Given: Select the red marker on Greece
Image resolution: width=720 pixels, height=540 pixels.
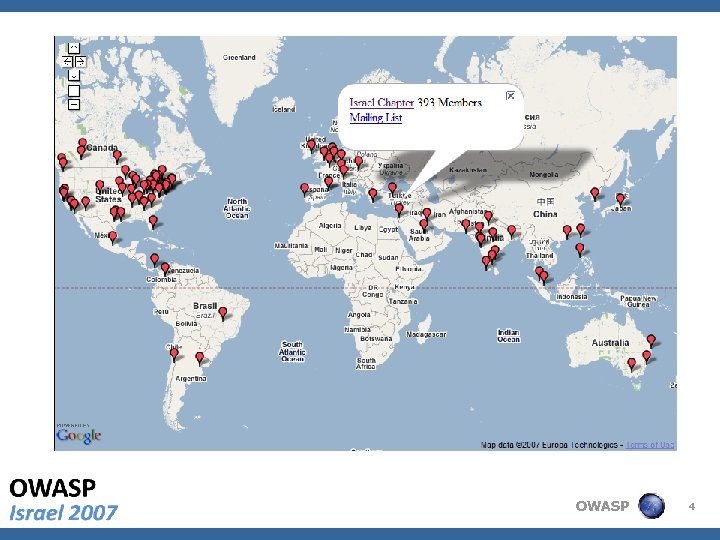Looking at the screenshot, I should (x=373, y=194).
